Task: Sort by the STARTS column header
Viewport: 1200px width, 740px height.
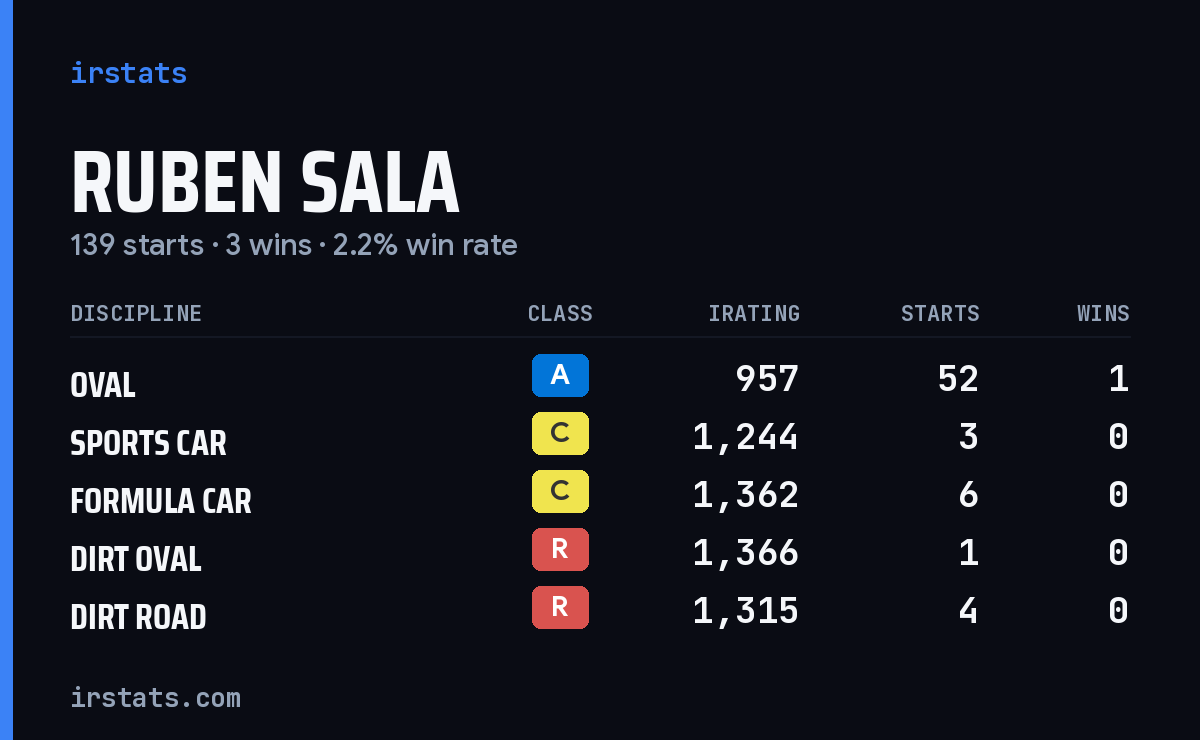Action: coord(940,313)
